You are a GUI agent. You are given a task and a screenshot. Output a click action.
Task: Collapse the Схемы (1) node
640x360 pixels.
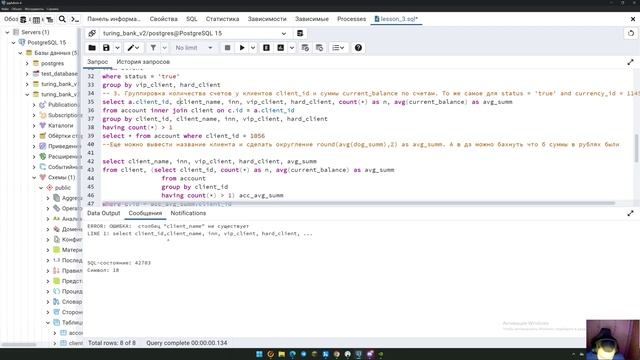(x=34, y=178)
